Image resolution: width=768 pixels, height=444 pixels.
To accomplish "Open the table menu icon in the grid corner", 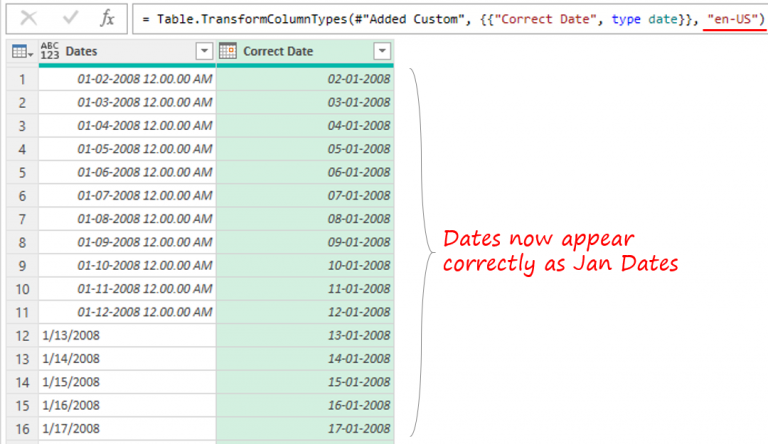I will (x=19, y=51).
